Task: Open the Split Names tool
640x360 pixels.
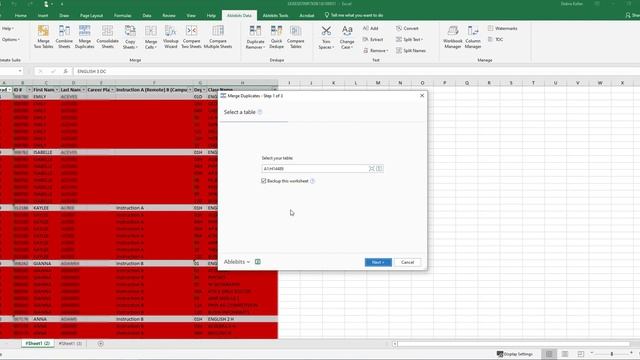Action: [411, 51]
